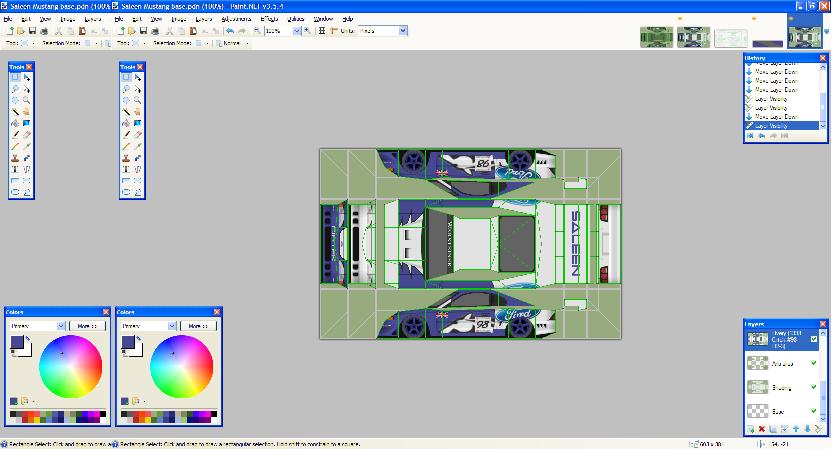Click the Layers panel scrollbar
The image size is (832, 449).
tap(823, 376)
